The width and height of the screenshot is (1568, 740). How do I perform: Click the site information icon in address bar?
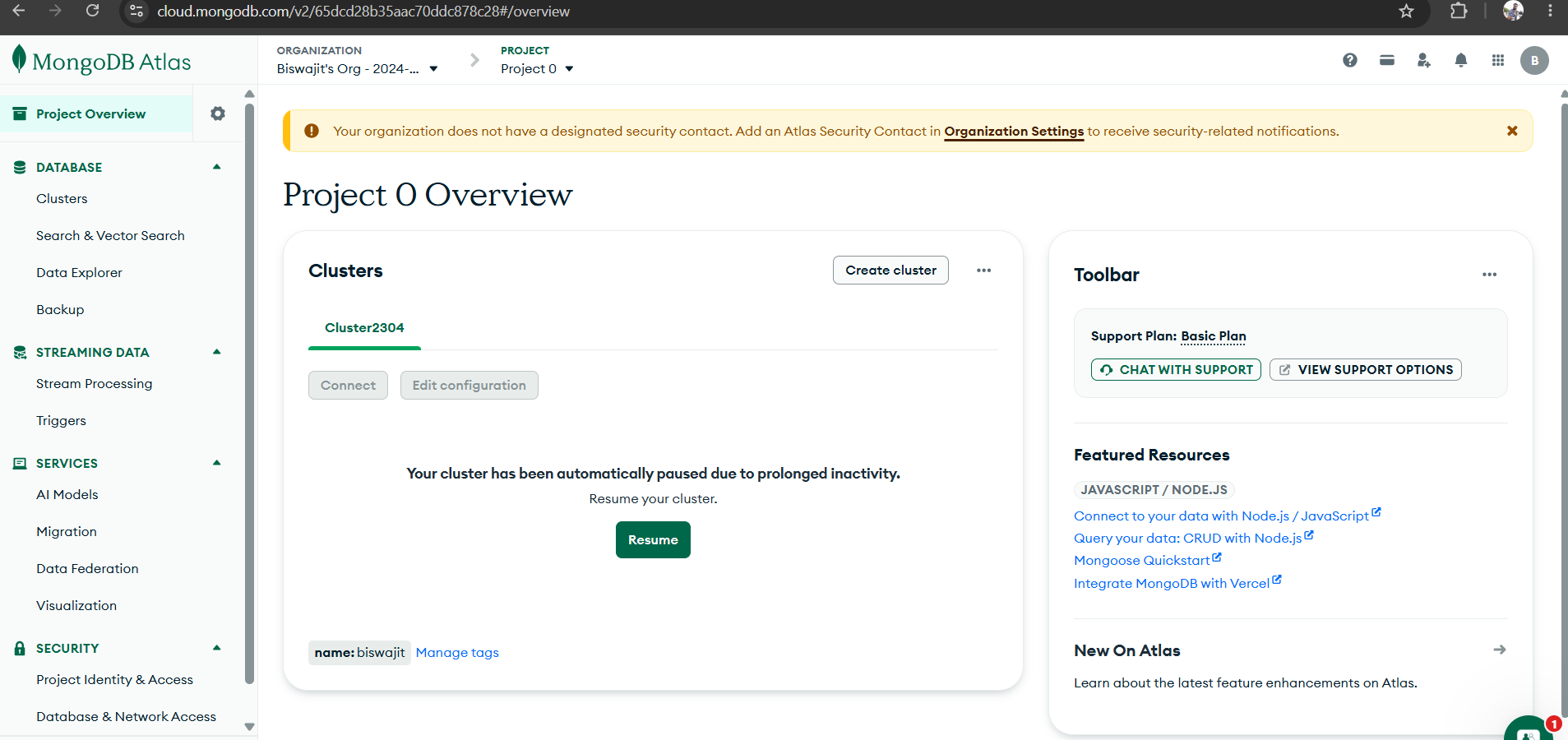click(x=136, y=11)
